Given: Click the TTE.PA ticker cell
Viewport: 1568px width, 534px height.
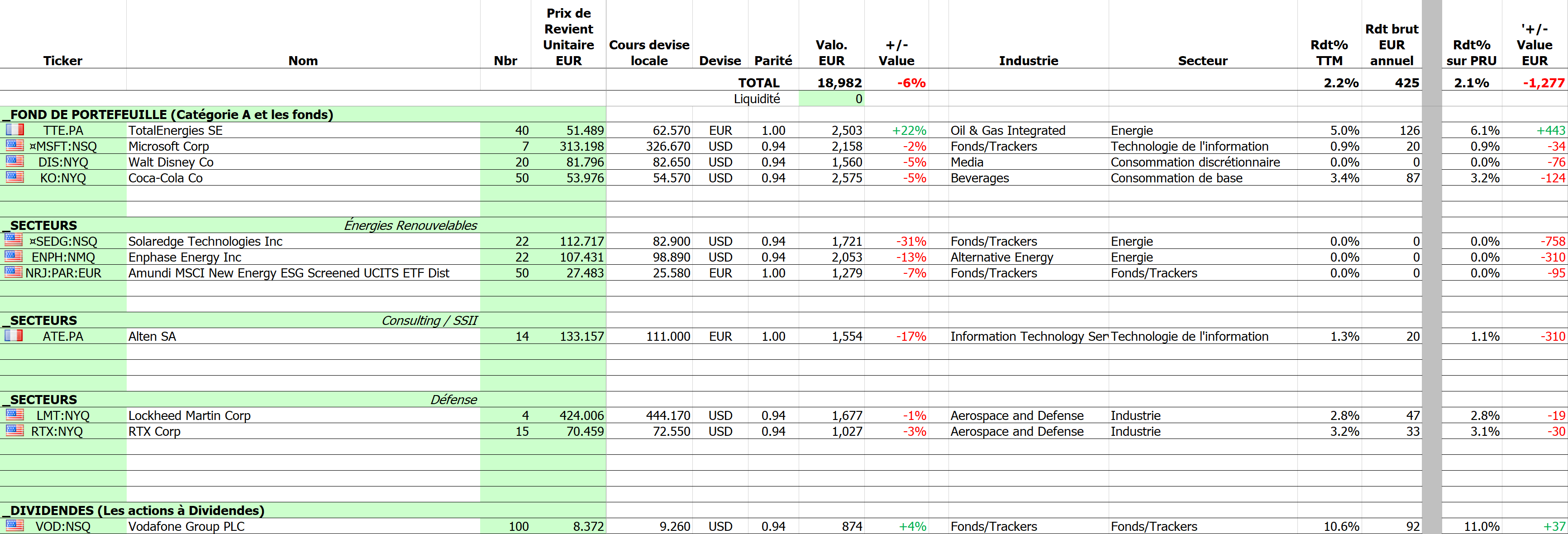Looking at the screenshot, I should coord(63,130).
